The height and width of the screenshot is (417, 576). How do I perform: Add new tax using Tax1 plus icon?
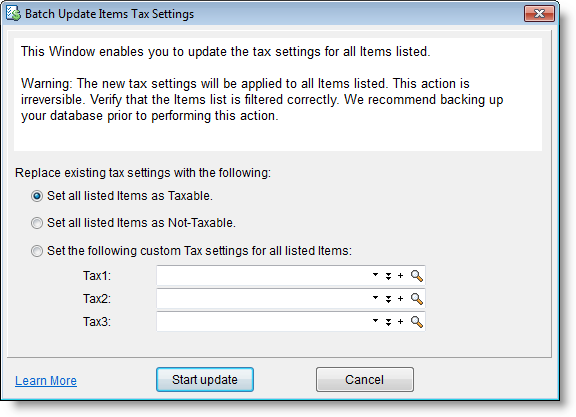pos(400,275)
